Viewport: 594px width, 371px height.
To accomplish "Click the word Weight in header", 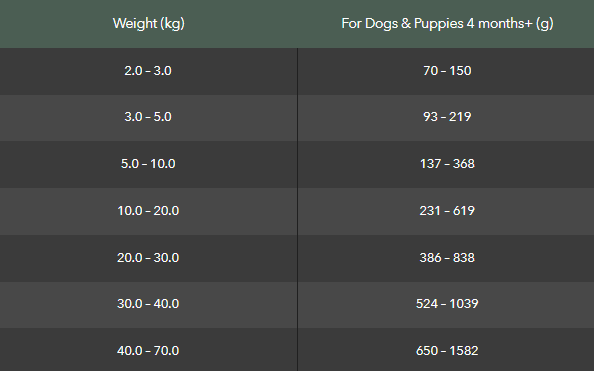I will (134, 23).
